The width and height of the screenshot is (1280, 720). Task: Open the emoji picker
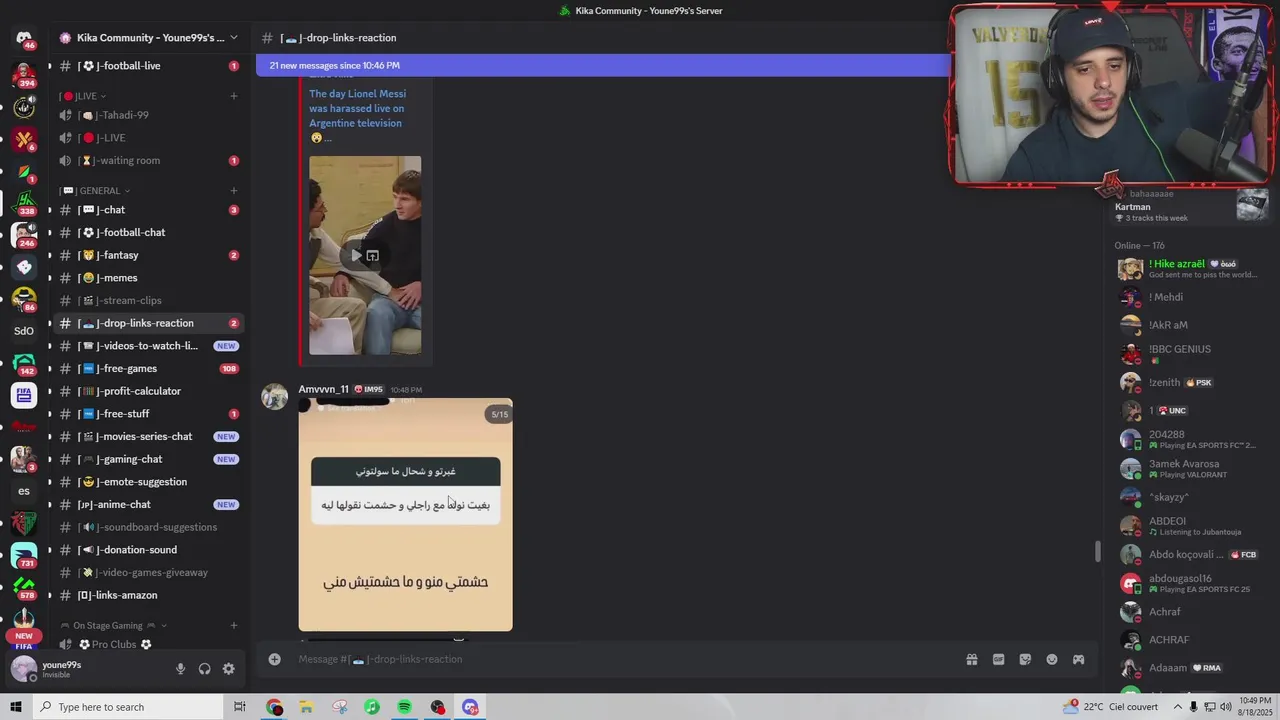(x=1052, y=659)
